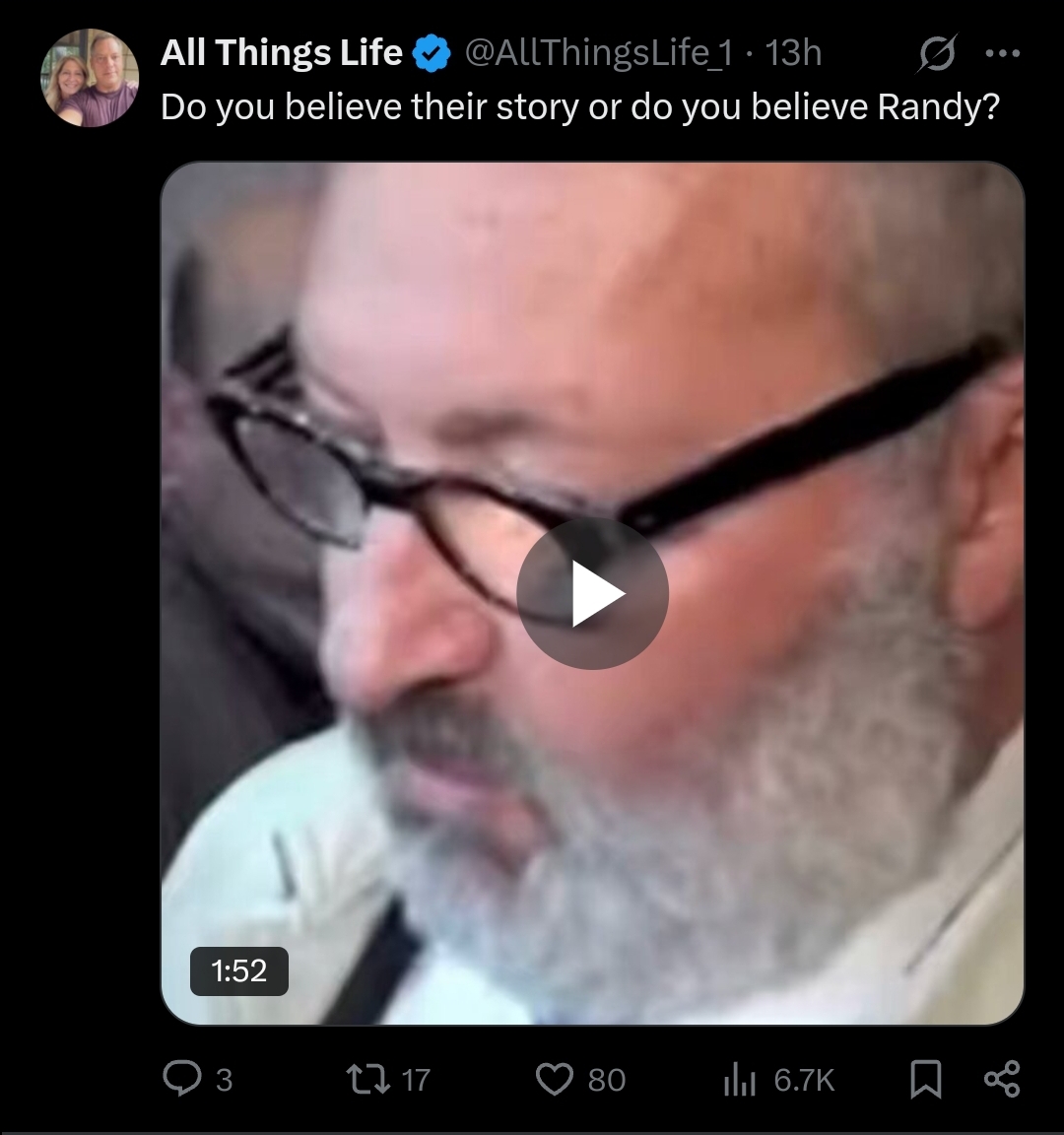Click the 1:52 video duration badge
This screenshot has height=1135, width=1064.
point(239,970)
